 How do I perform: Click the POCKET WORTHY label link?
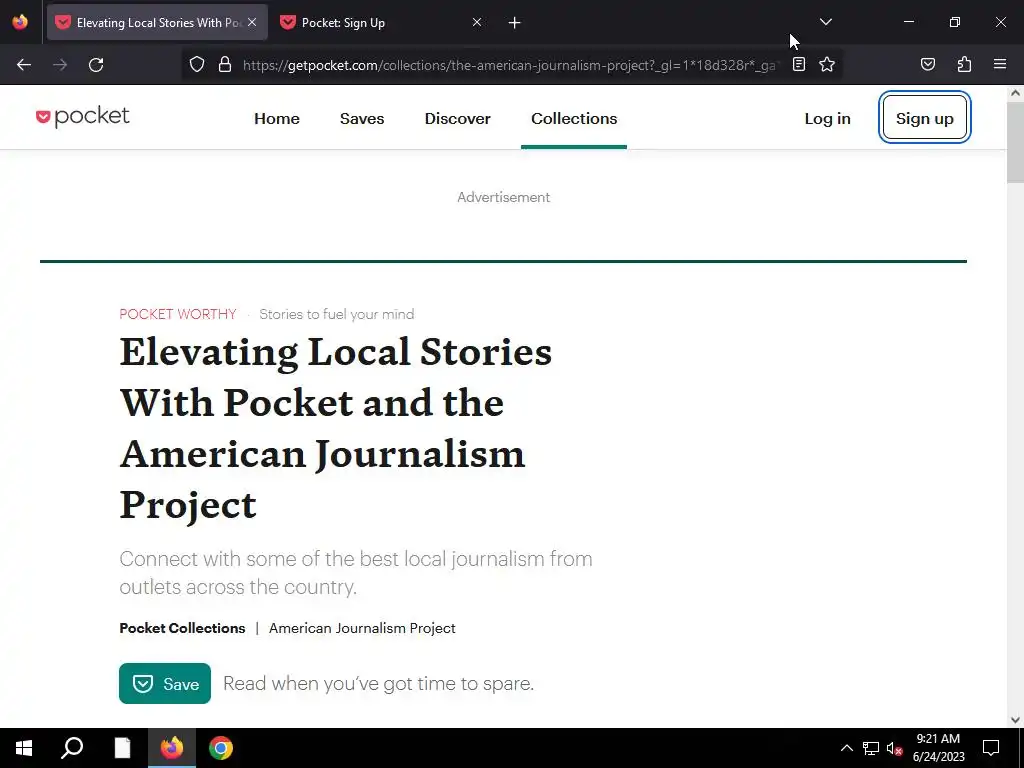tap(178, 314)
